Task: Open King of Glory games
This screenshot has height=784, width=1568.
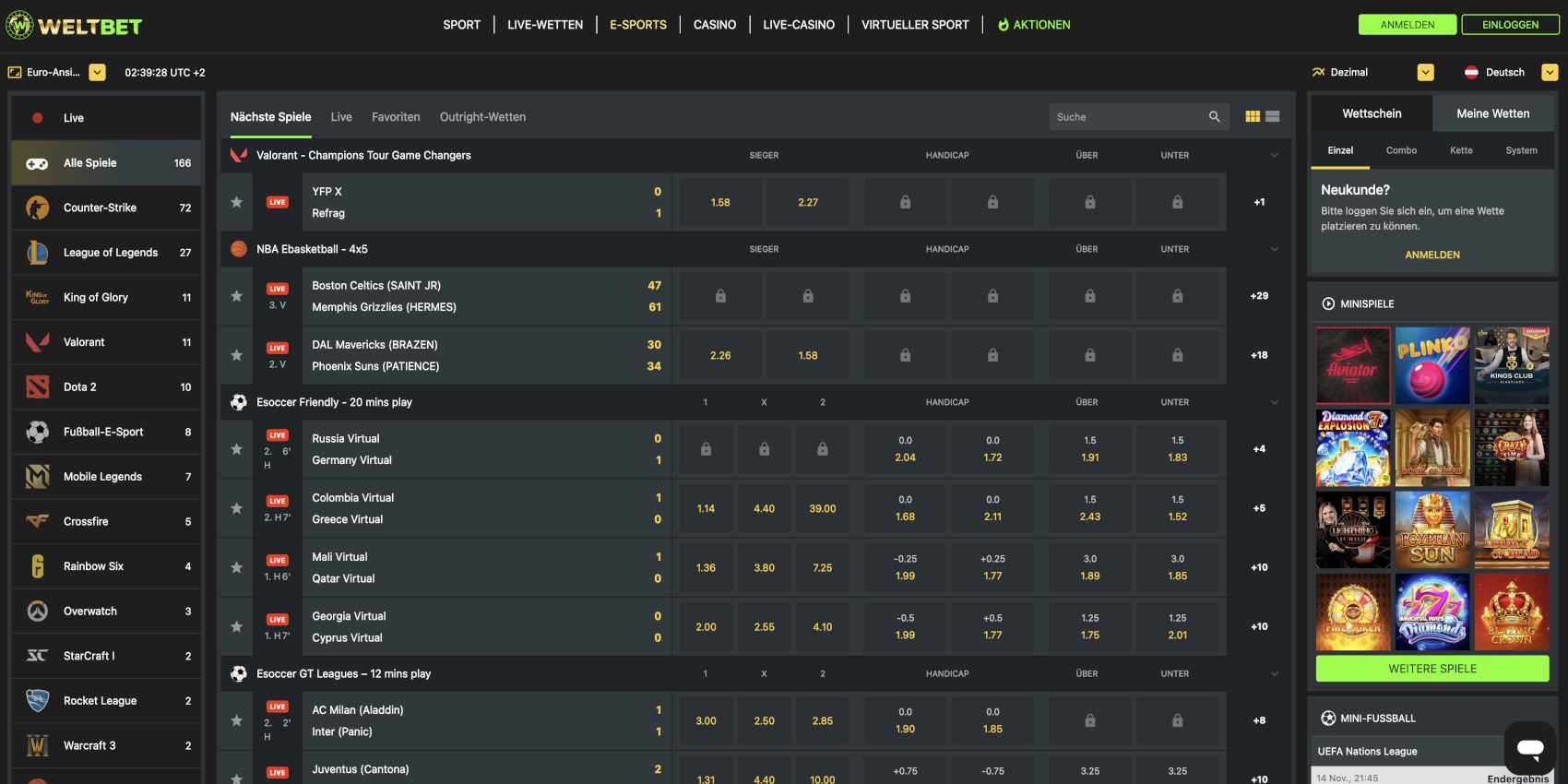Action: tap(106, 297)
